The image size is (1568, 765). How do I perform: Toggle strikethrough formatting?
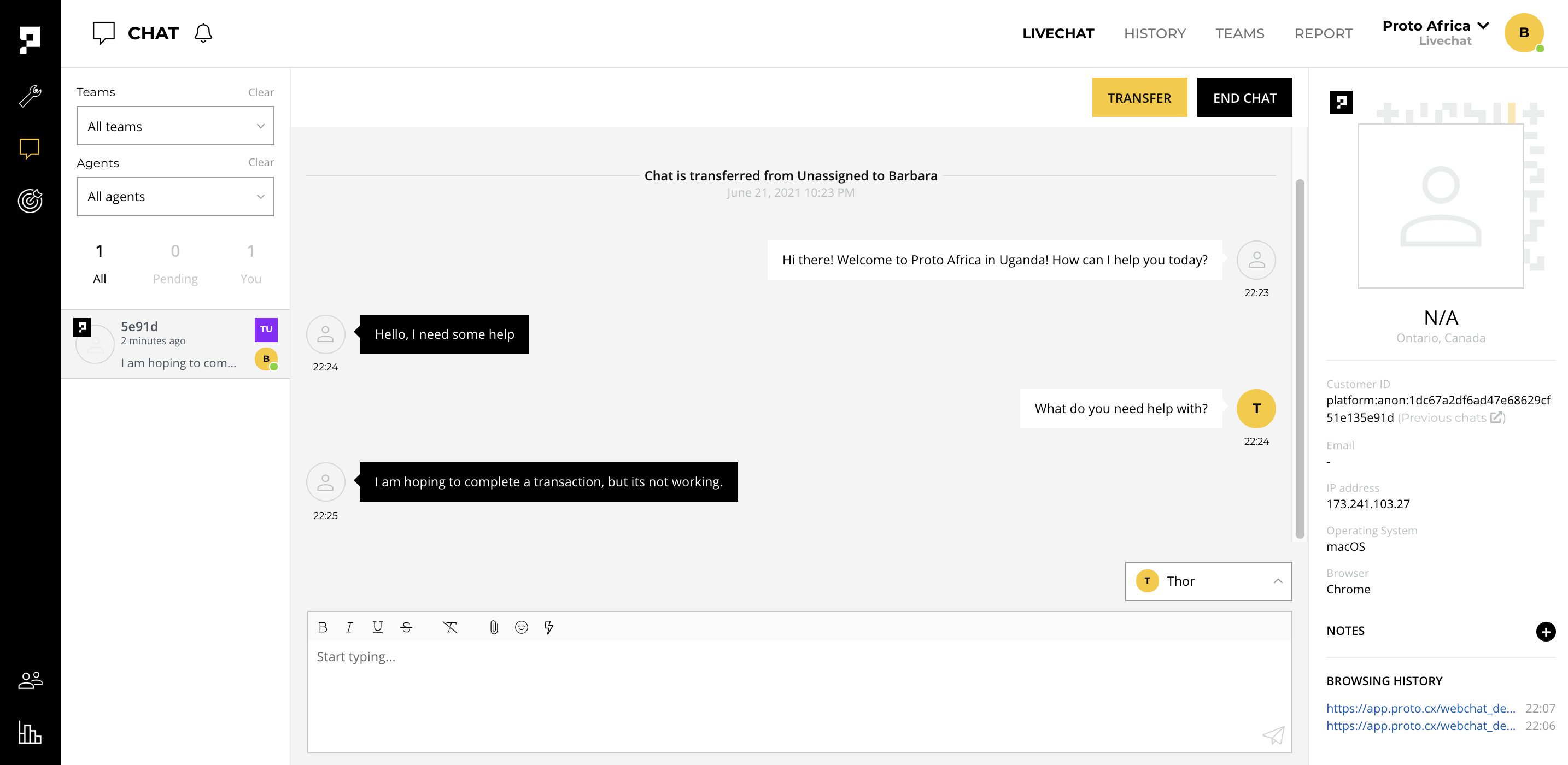click(x=406, y=627)
